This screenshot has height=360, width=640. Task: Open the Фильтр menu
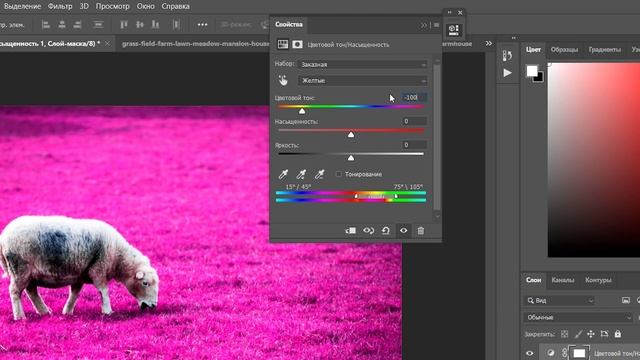pos(60,6)
